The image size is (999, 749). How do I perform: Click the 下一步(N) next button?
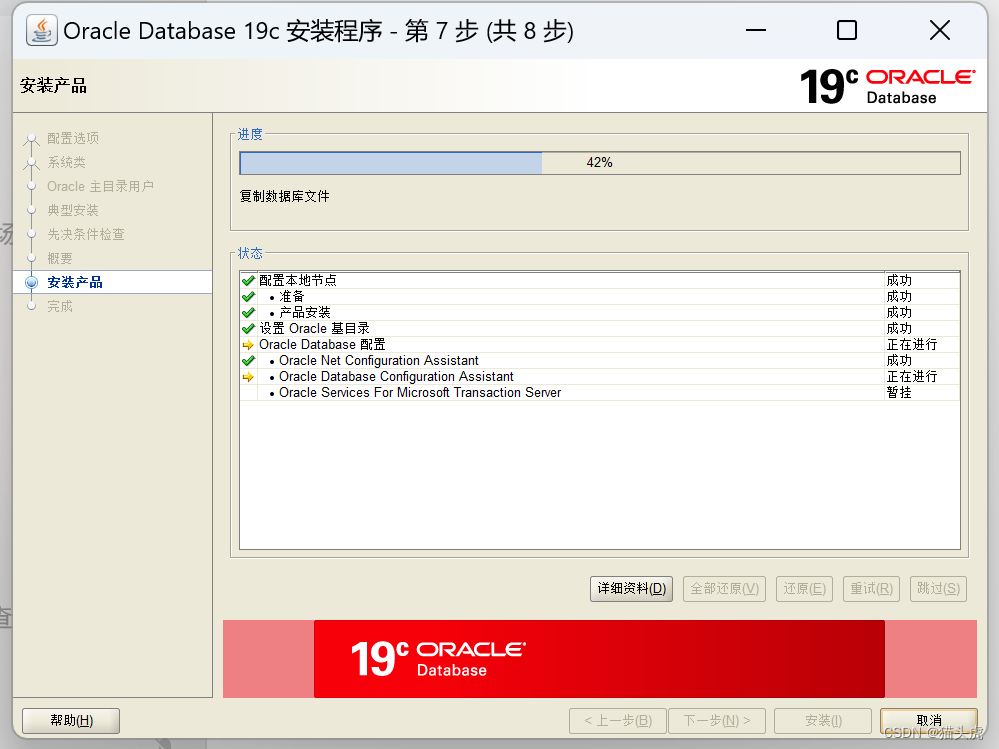717,721
